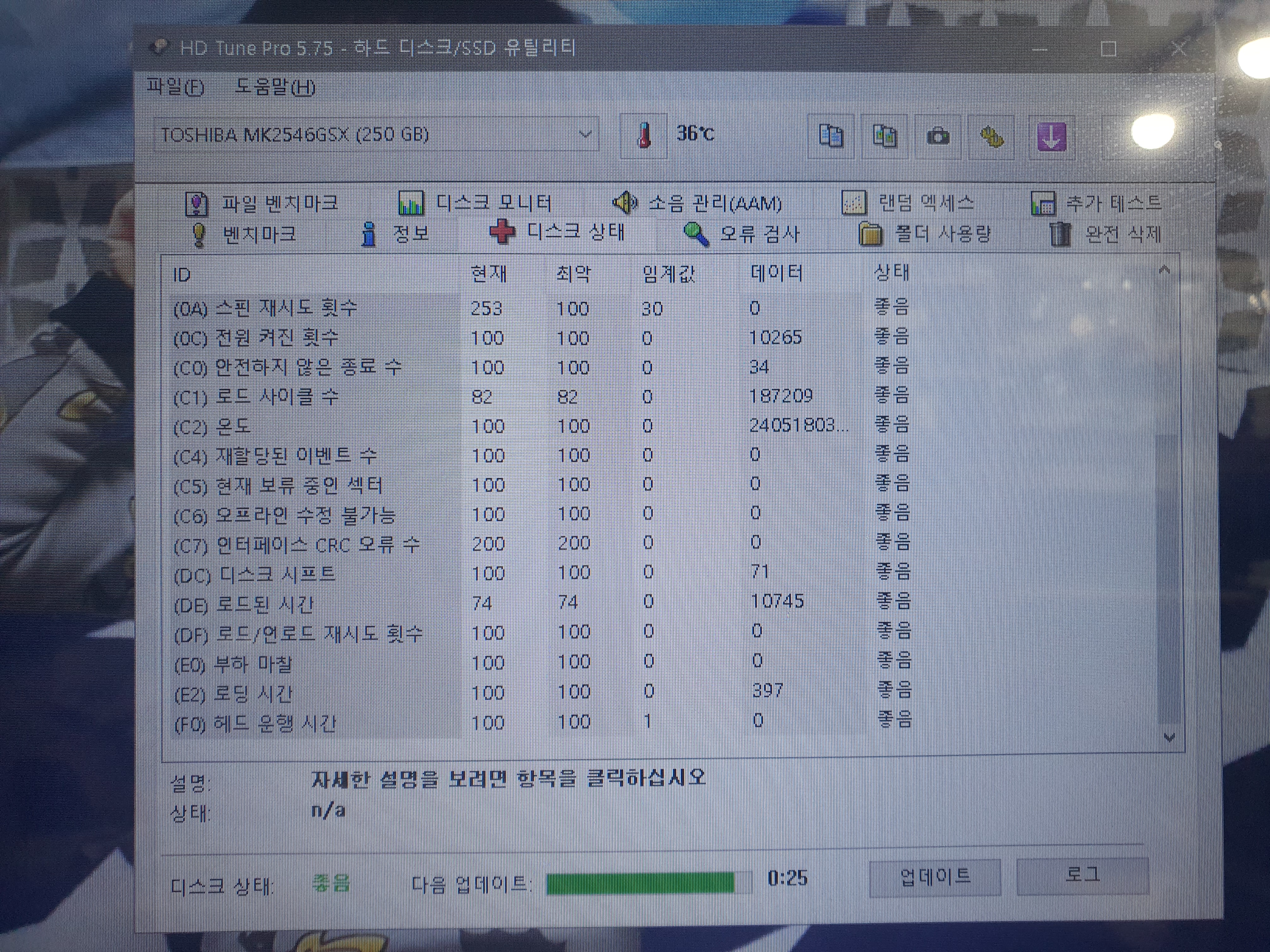Click the camera save screenshot icon
Screen dimensions: 1270x952
938,137
